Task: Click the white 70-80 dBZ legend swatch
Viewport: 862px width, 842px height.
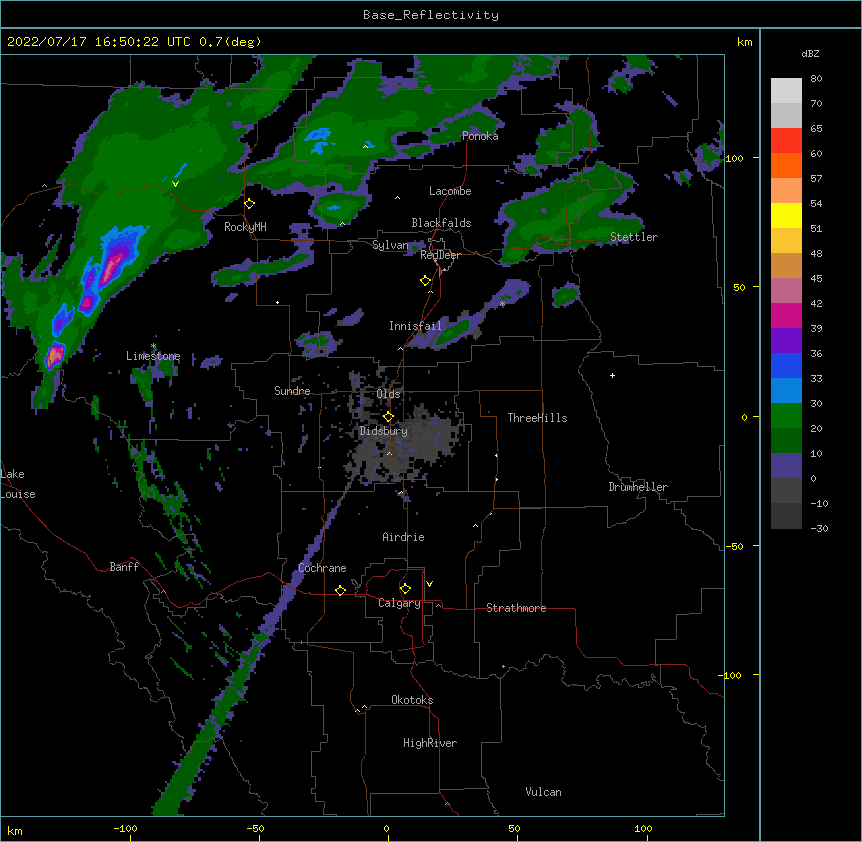Action: coord(786,91)
